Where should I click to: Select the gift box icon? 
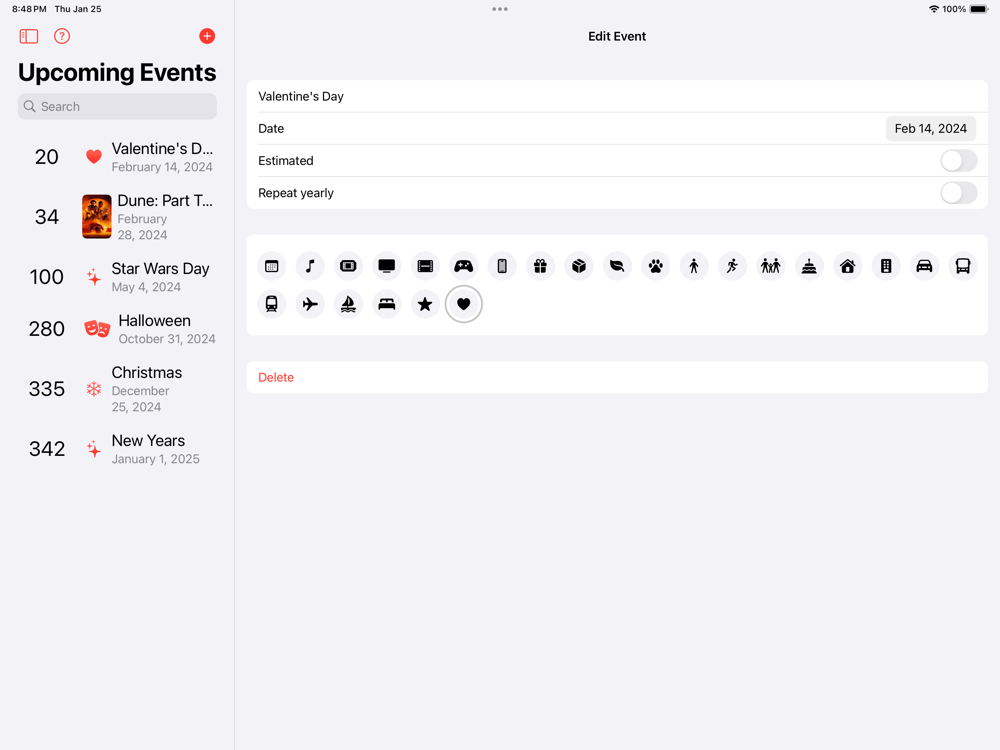(540, 266)
